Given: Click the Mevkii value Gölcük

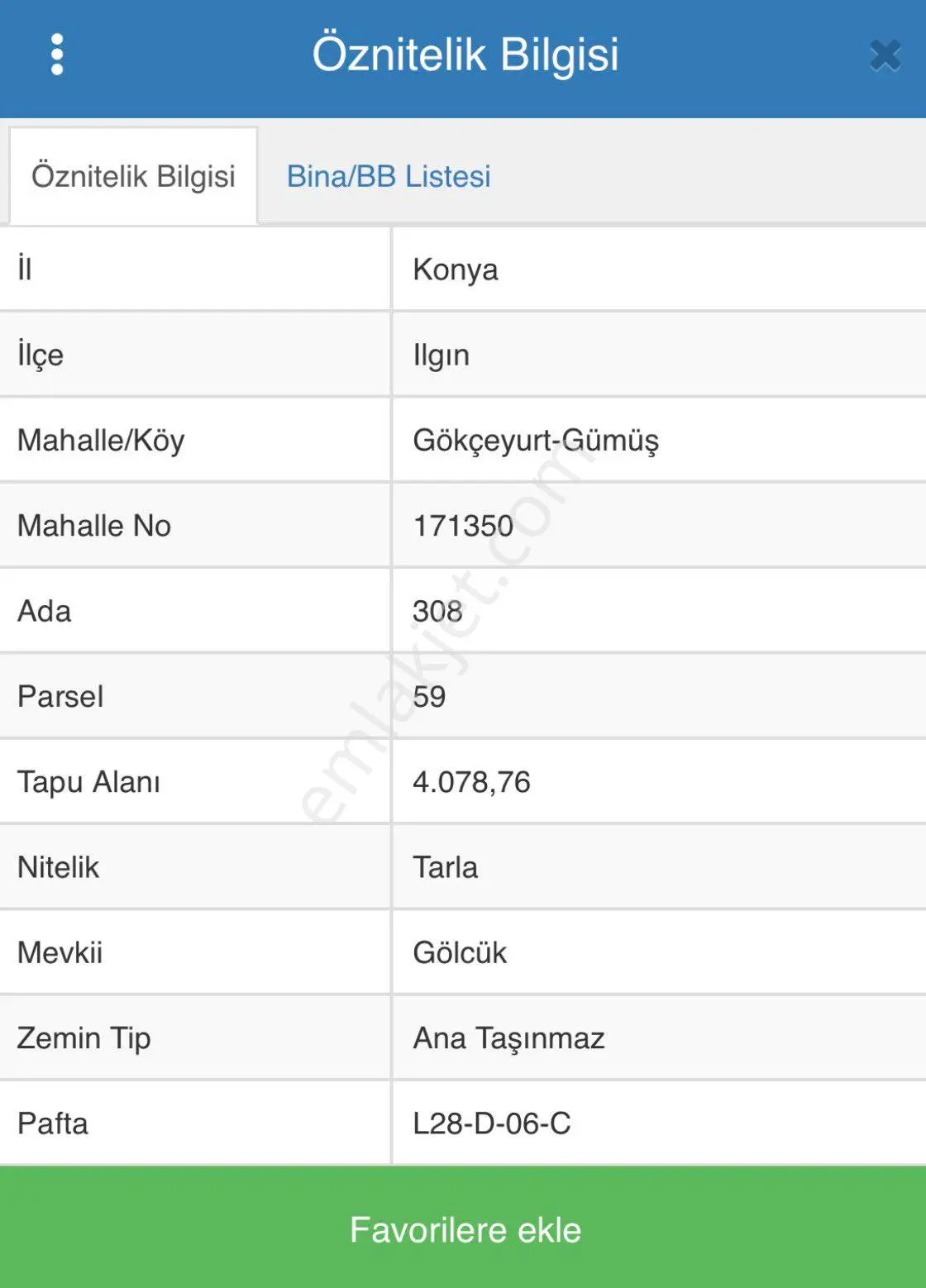Looking at the screenshot, I should [x=460, y=952].
